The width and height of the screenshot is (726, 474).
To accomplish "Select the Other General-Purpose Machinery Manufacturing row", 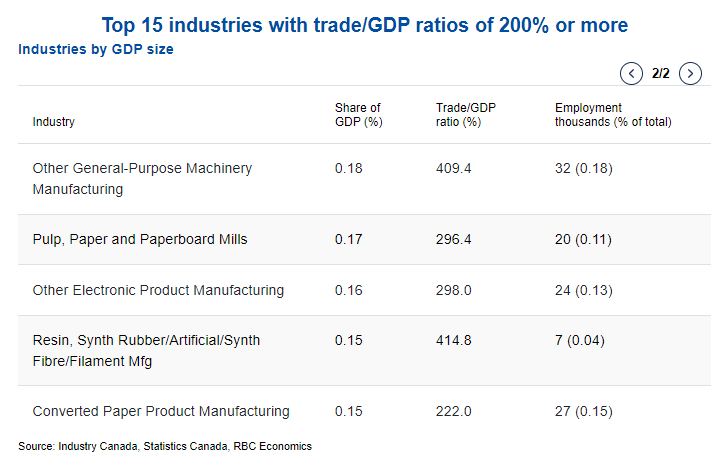I will pyautogui.click(x=142, y=178).
